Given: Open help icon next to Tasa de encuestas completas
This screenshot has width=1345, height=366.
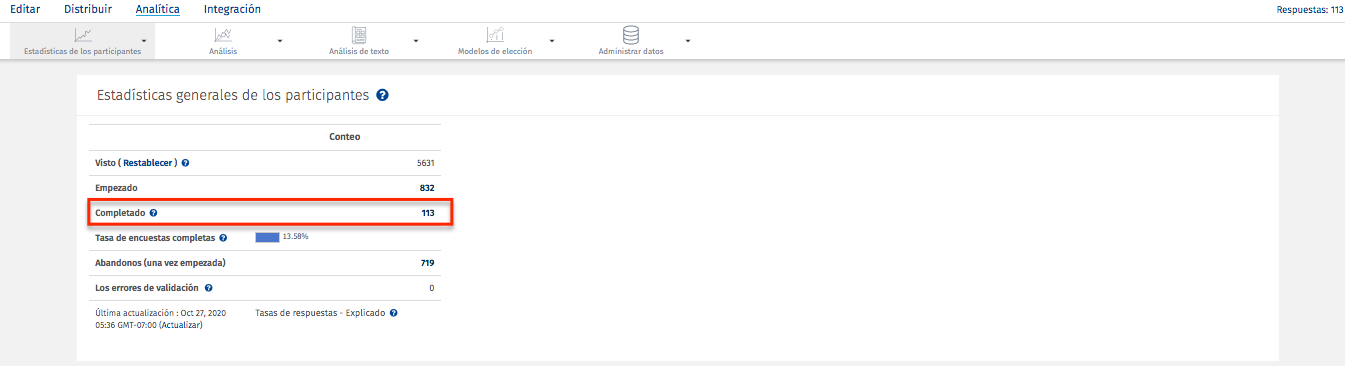Looking at the screenshot, I should point(223,238).
